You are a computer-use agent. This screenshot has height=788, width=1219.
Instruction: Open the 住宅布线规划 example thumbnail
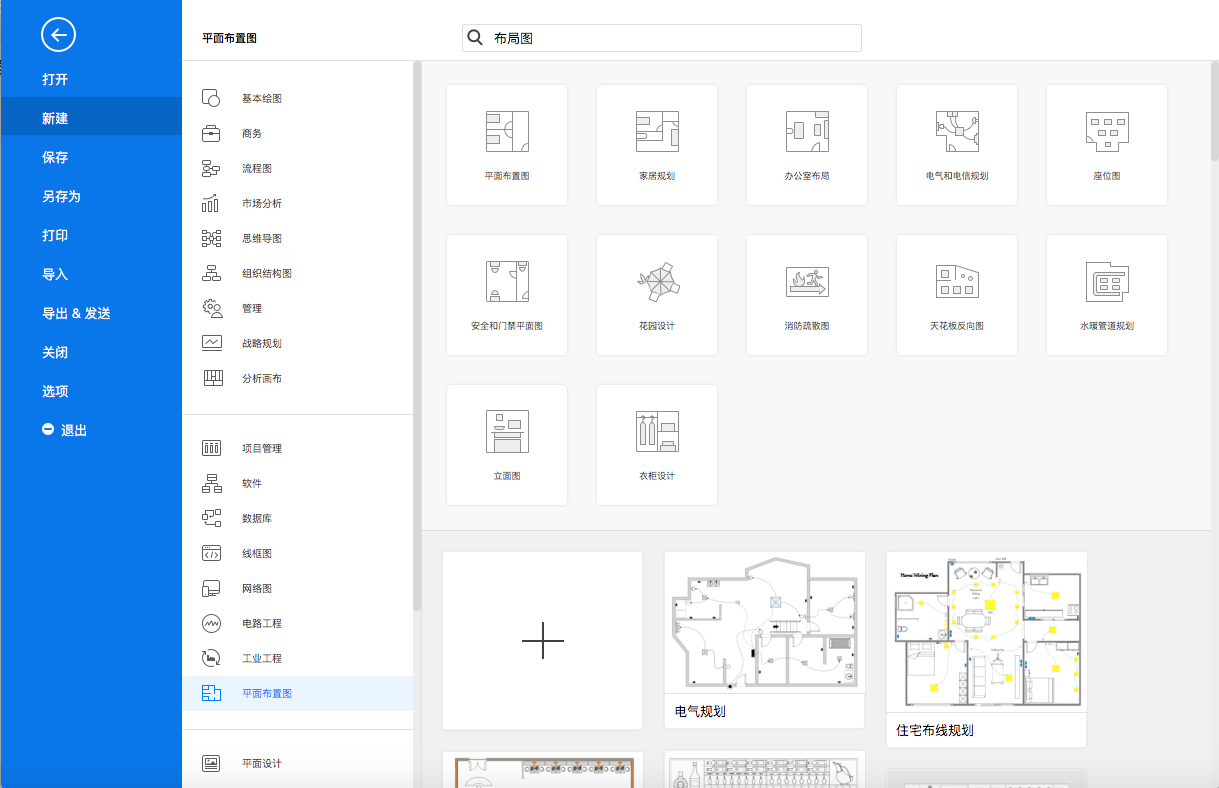[987, 649]
